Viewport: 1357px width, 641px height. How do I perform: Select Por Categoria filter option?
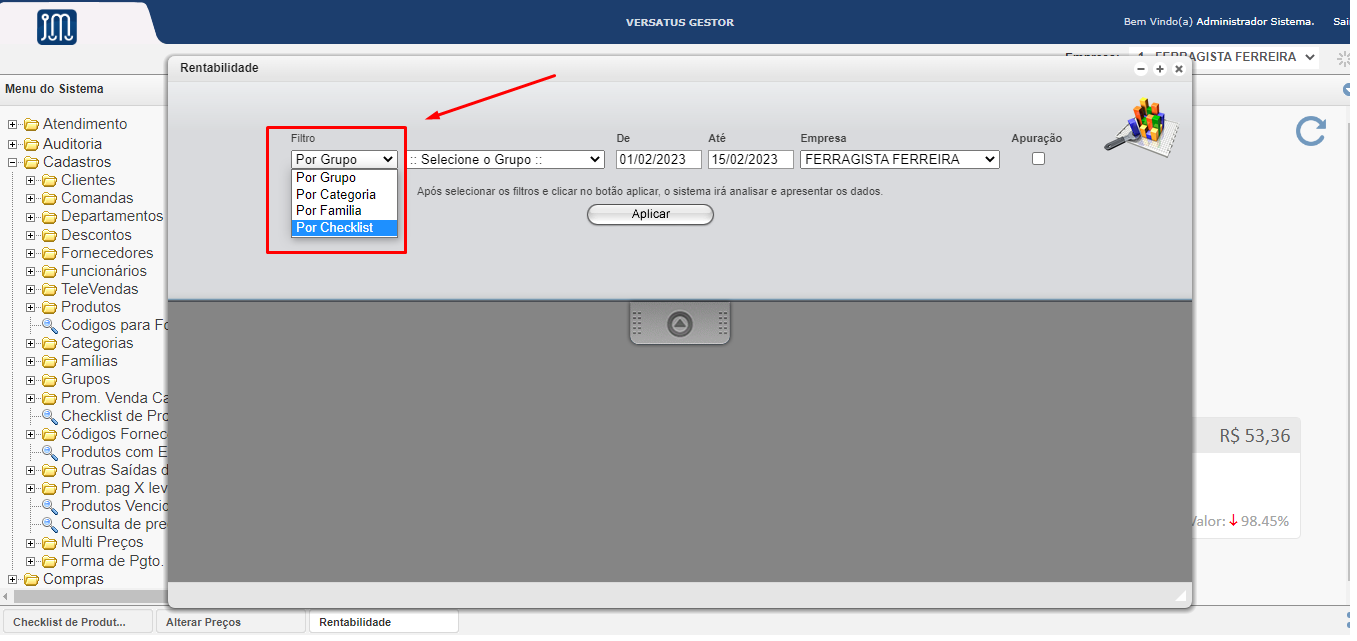click(x=336, y=194)
